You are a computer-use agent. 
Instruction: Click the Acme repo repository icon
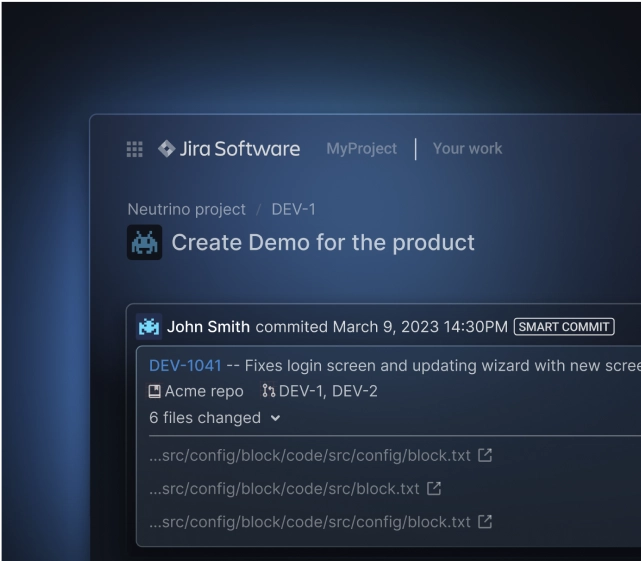[154, 391]
